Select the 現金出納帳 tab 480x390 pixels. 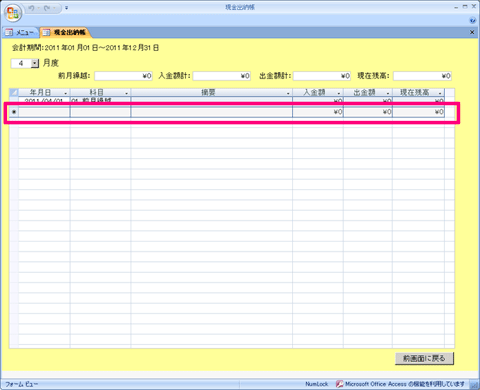click(65, 32)
